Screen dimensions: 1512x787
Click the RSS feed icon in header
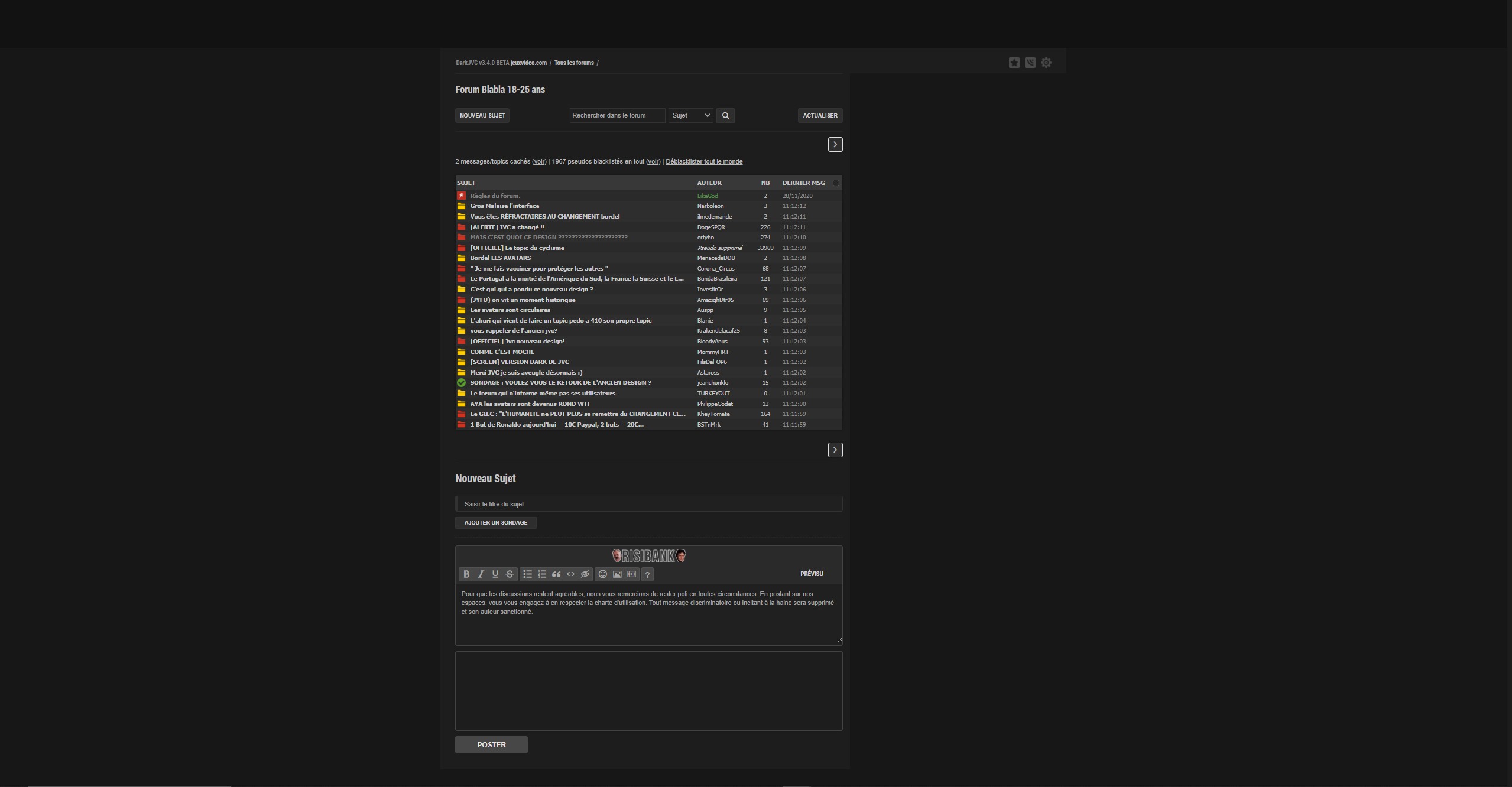(x=1030, y=63)
